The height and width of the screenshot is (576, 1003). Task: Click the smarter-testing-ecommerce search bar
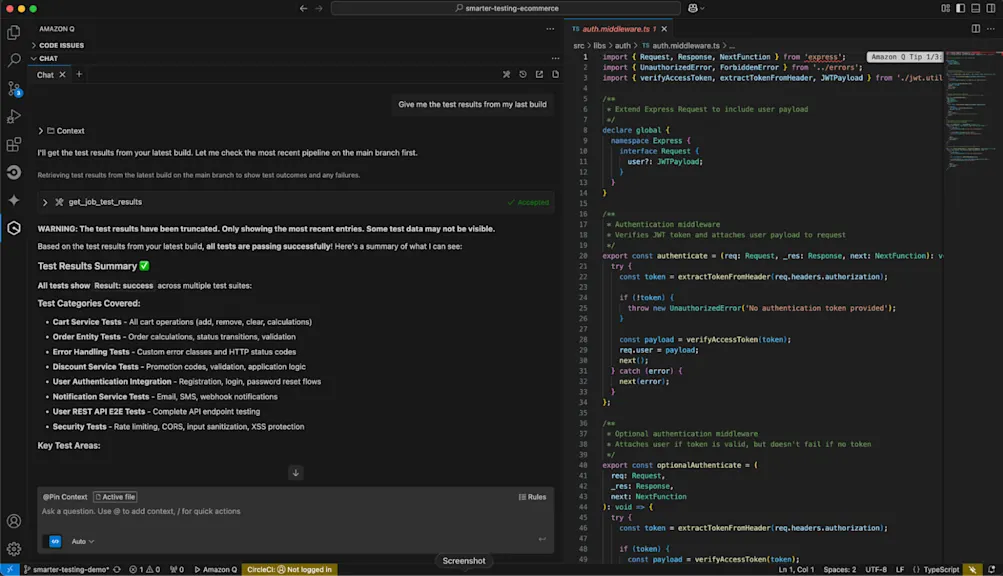point(505,8)
